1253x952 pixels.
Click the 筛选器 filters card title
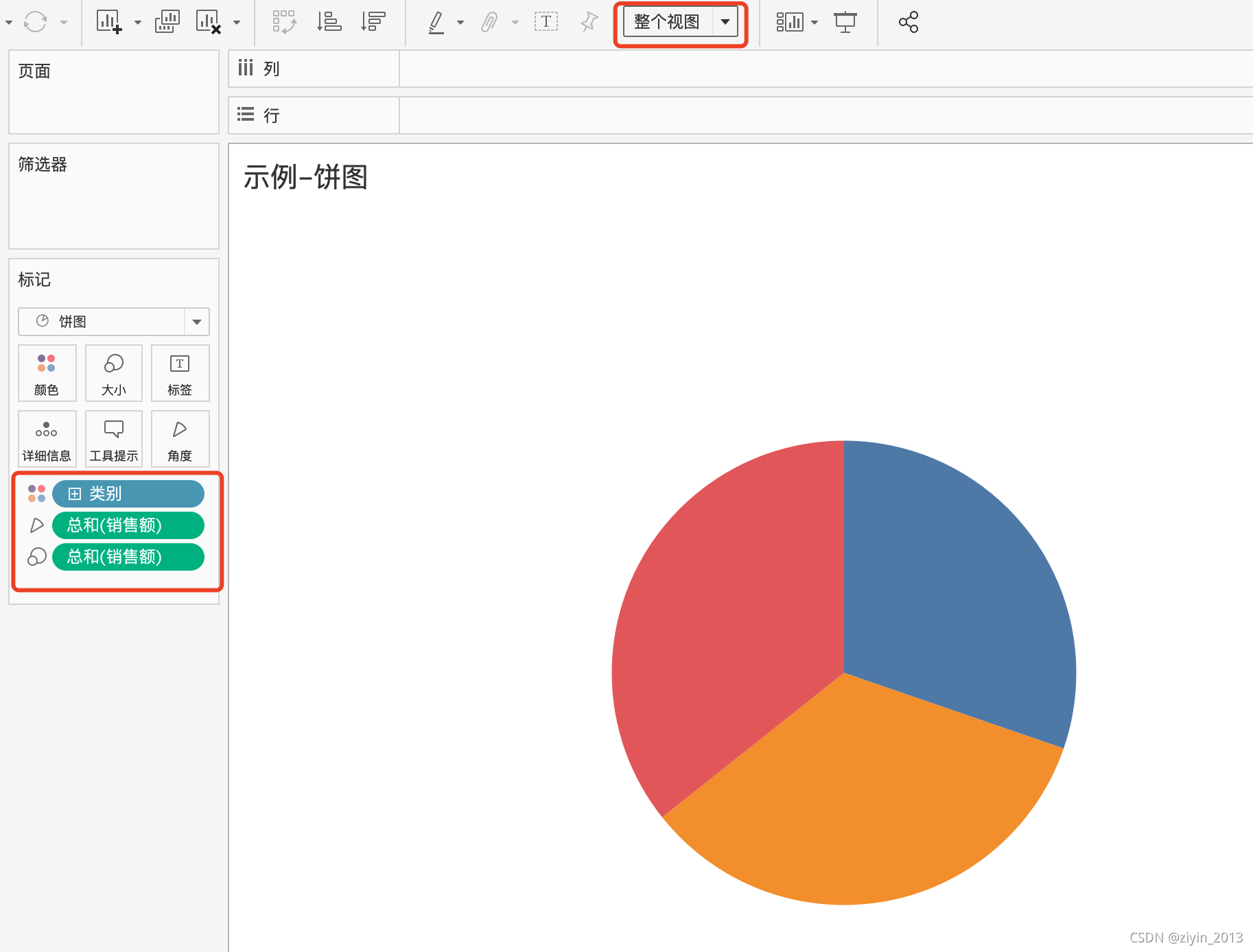coord(43,165)
